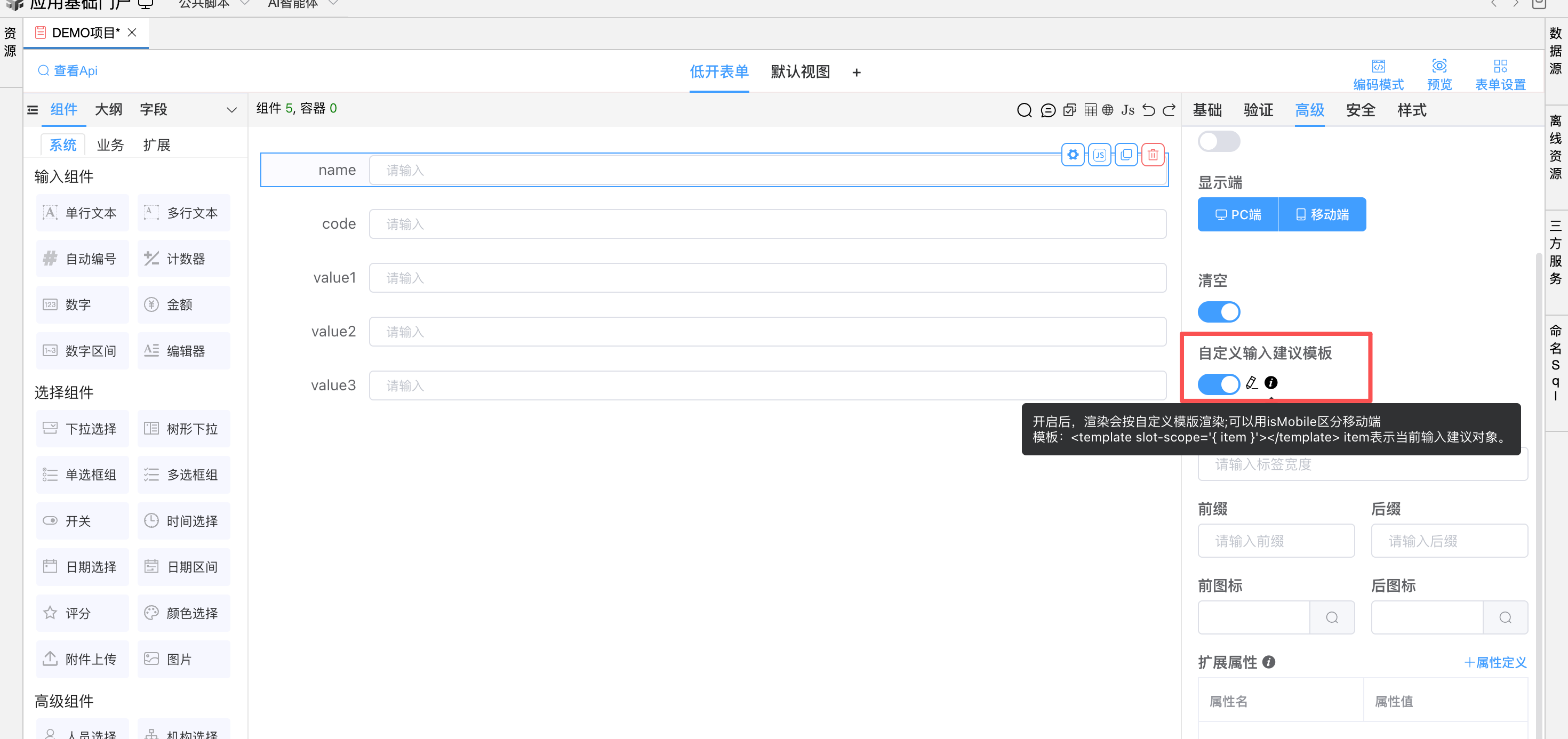This screenshot has height=739, width=1568.
Task: Click the 查看Api link
Action: pyautogui.click(x=68, y=70)
